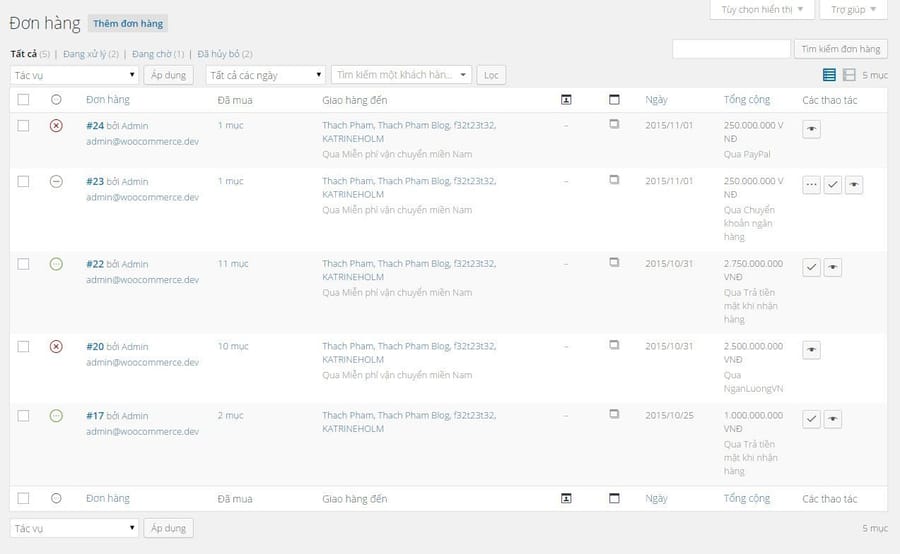Open order notes icon for order #22
The image size is (900, 554).
tap(614, 262)
